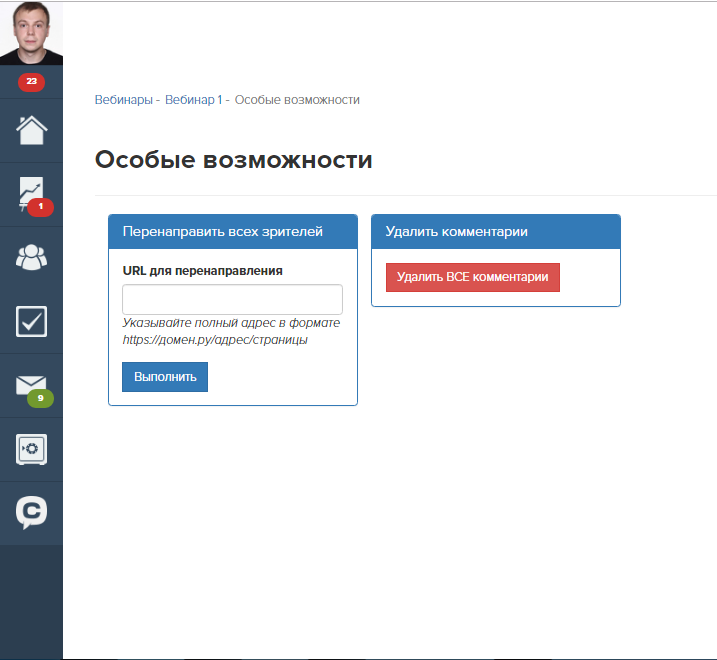Image resolution: width=717 pixels, height=660 pixels.
Task: Click the red 23 notifications badge
Action: [31, 82]
